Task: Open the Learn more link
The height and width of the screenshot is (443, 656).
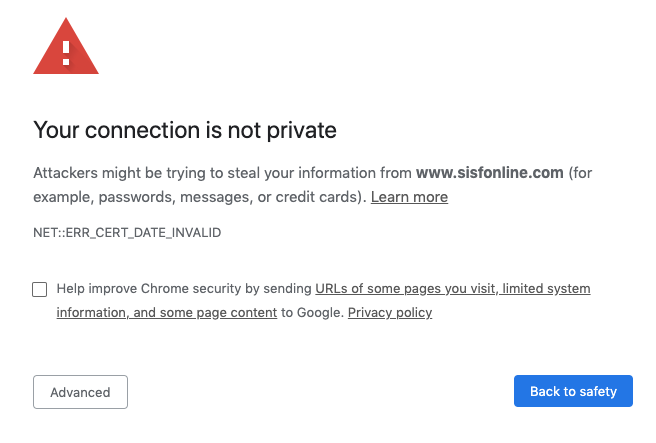Action: (x=409, y=197)
